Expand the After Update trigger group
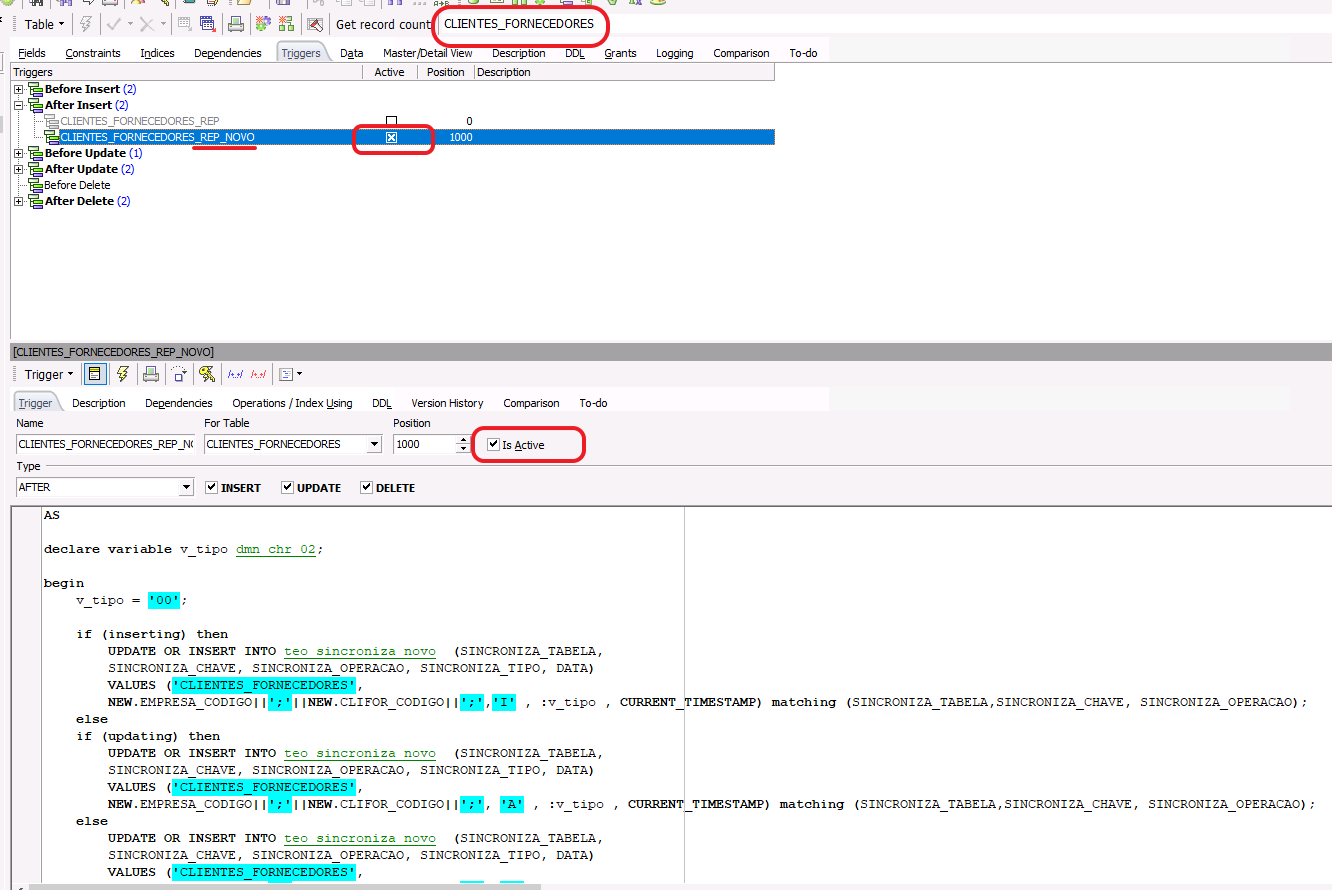1332x890 pixels. [x=19, y=169]
